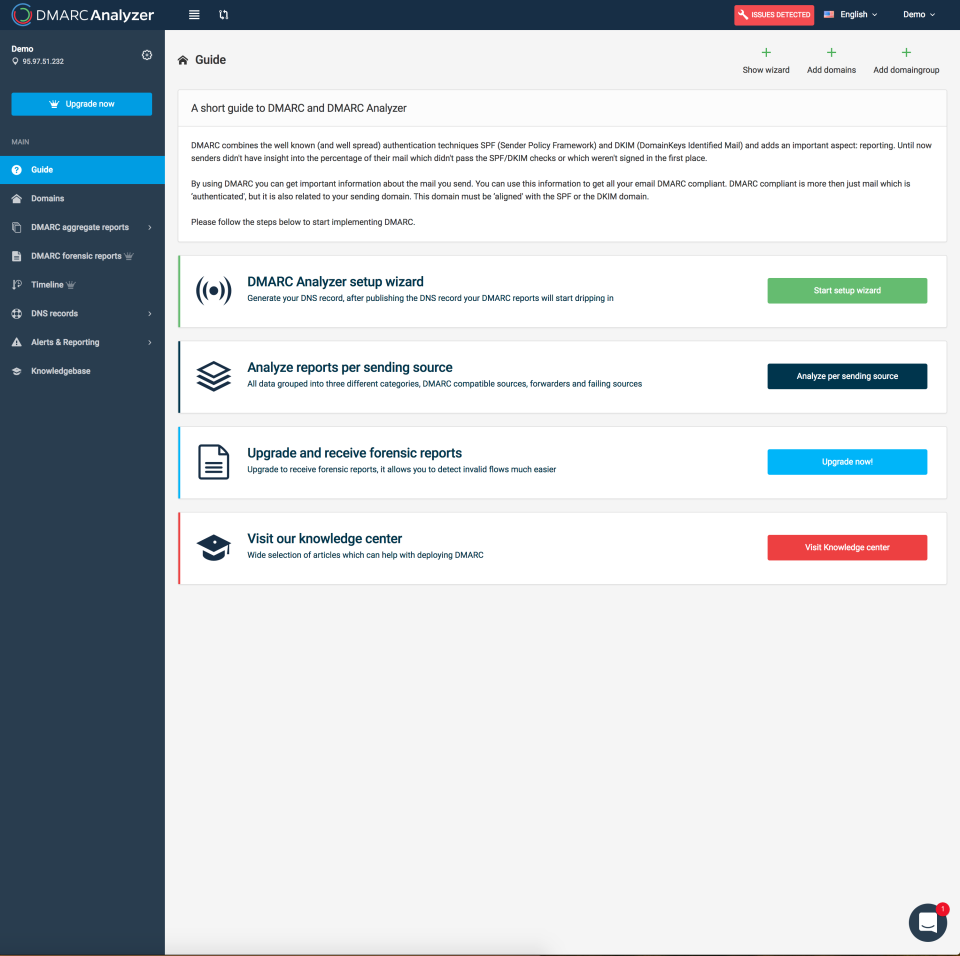
Task: Click the plus icon above Add domaingroup
Action: pyautogui.click(x=906, y=53)
